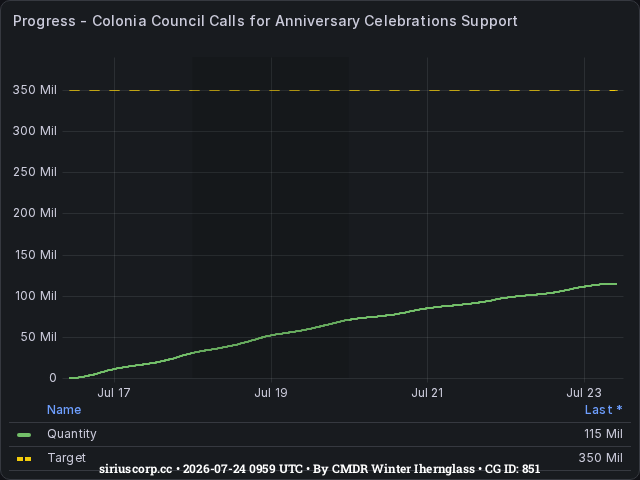Click the green Quantity color swatch
The image size is (640, 480).
[24, 435]
